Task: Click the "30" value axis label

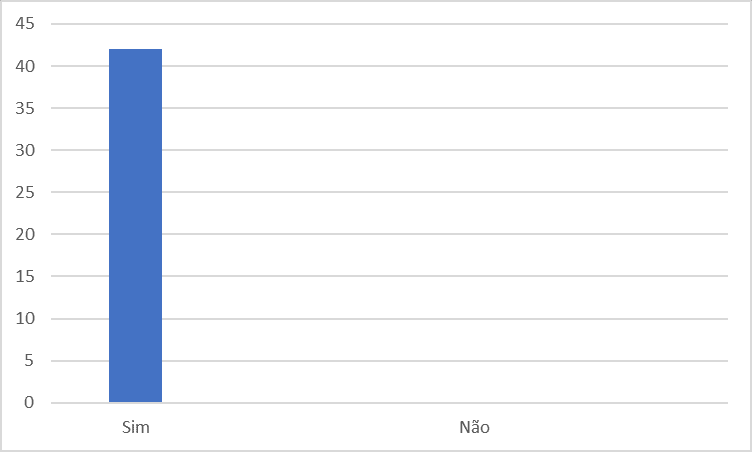Action: tap(25, 150)
